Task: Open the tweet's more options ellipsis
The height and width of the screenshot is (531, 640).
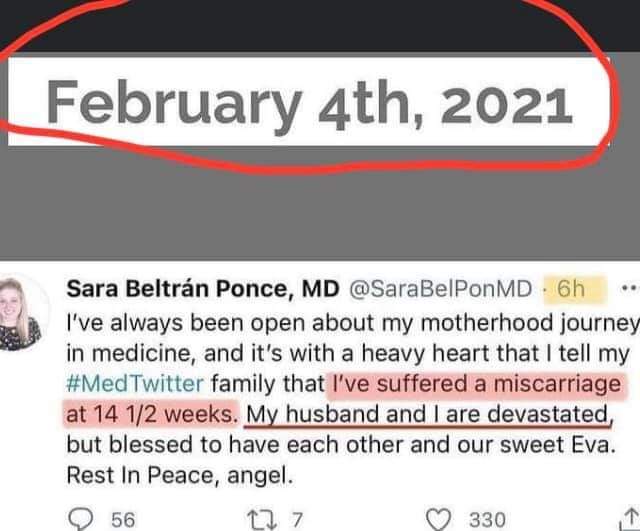Action: (x=628, y=289)
